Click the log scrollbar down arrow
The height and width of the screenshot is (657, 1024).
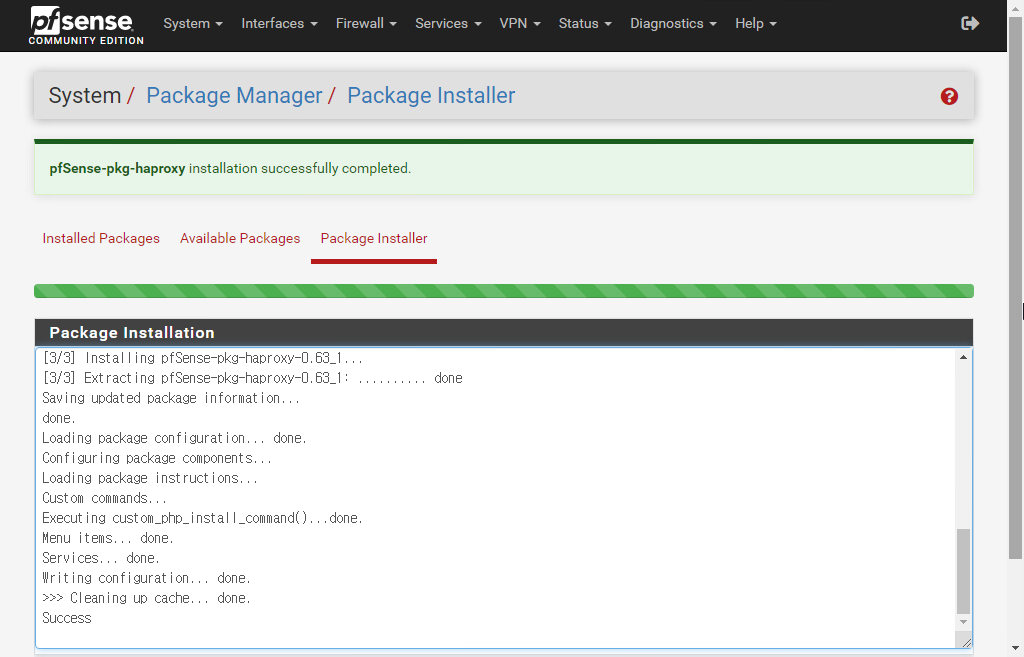click(x=963, y=622)
